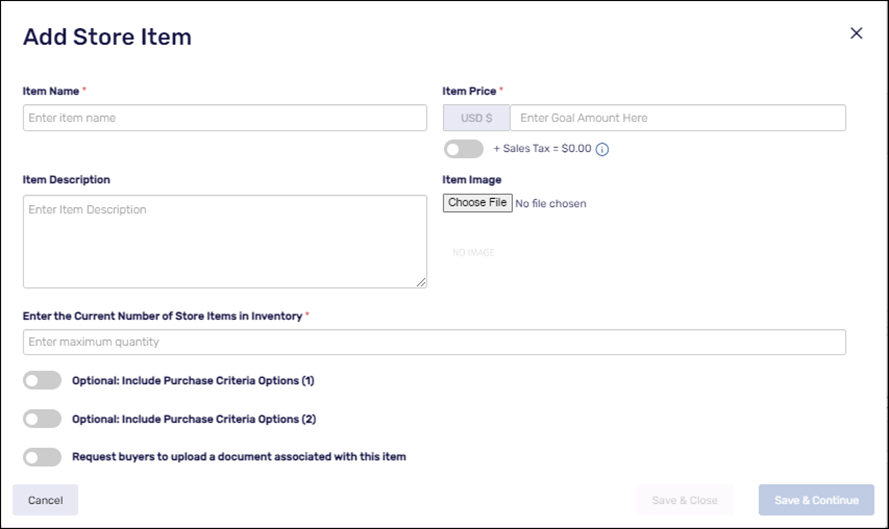The height and width of the screenshot is (529, 889).
Task: Hit the Save & Continue button
Action: (816, 500)
